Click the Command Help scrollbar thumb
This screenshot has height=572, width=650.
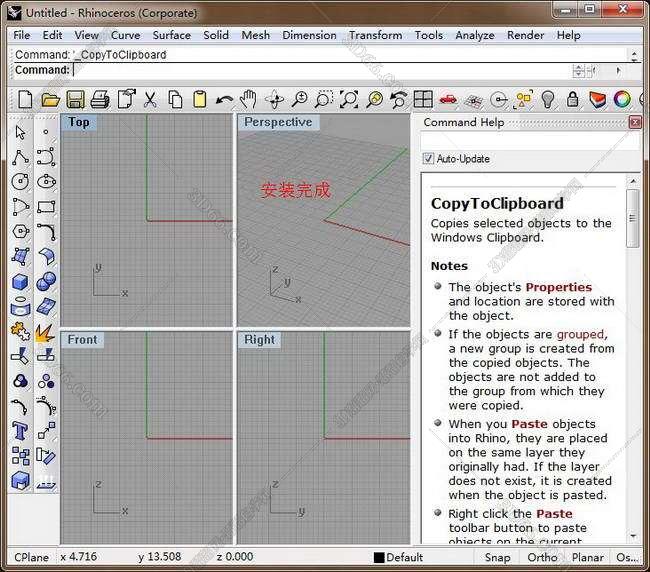(632, 218)
